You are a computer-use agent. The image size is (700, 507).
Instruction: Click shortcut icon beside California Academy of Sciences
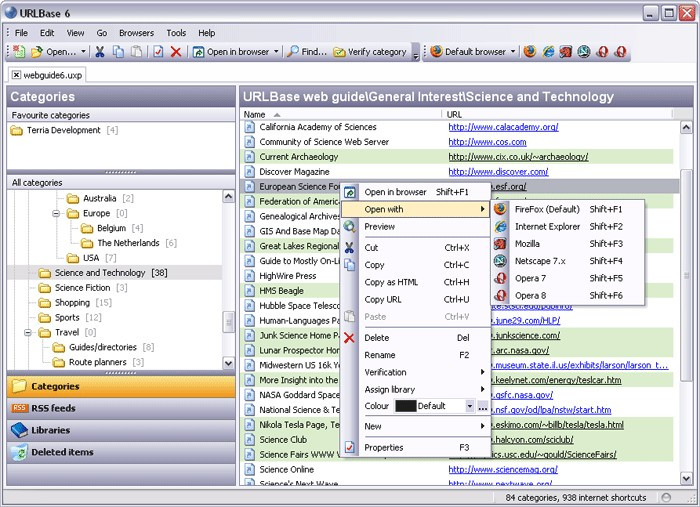pos(249,127)
